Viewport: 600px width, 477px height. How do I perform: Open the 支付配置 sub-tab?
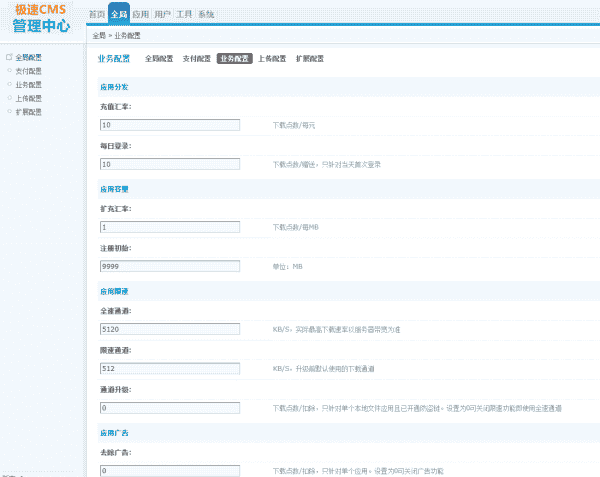196,59
